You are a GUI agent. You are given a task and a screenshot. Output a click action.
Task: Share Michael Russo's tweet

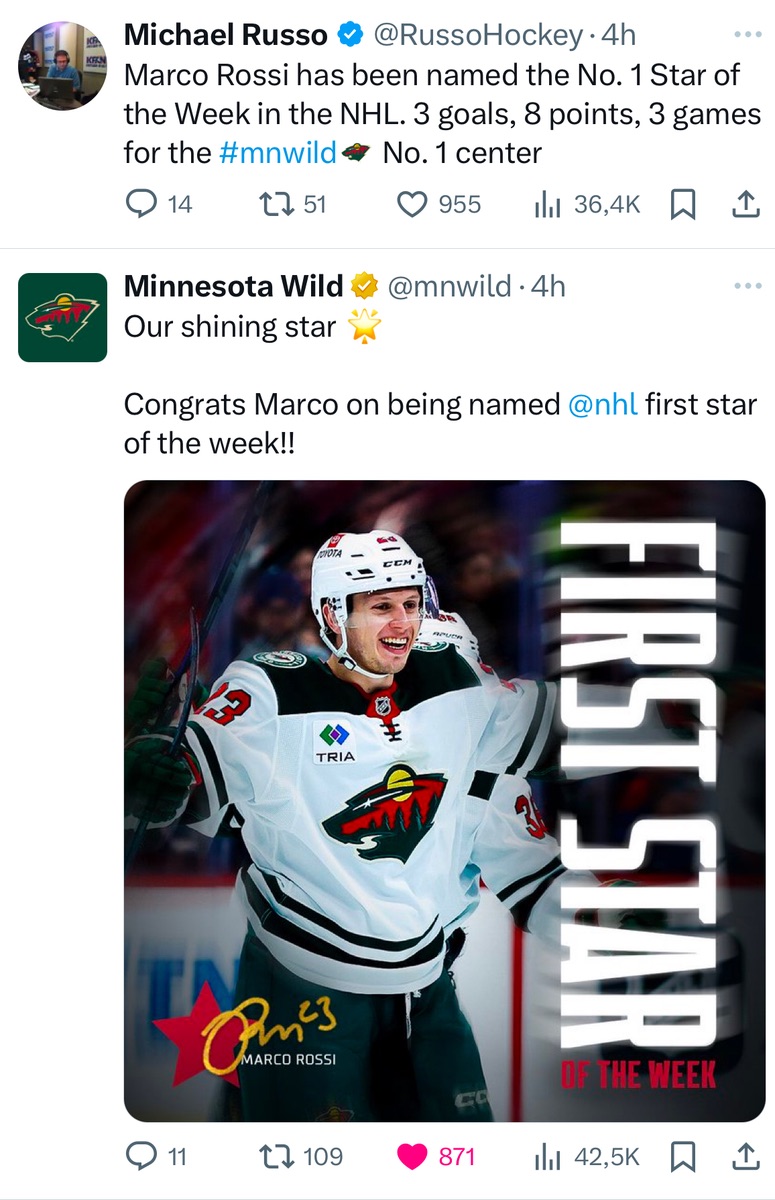click(x=745, y=204)
